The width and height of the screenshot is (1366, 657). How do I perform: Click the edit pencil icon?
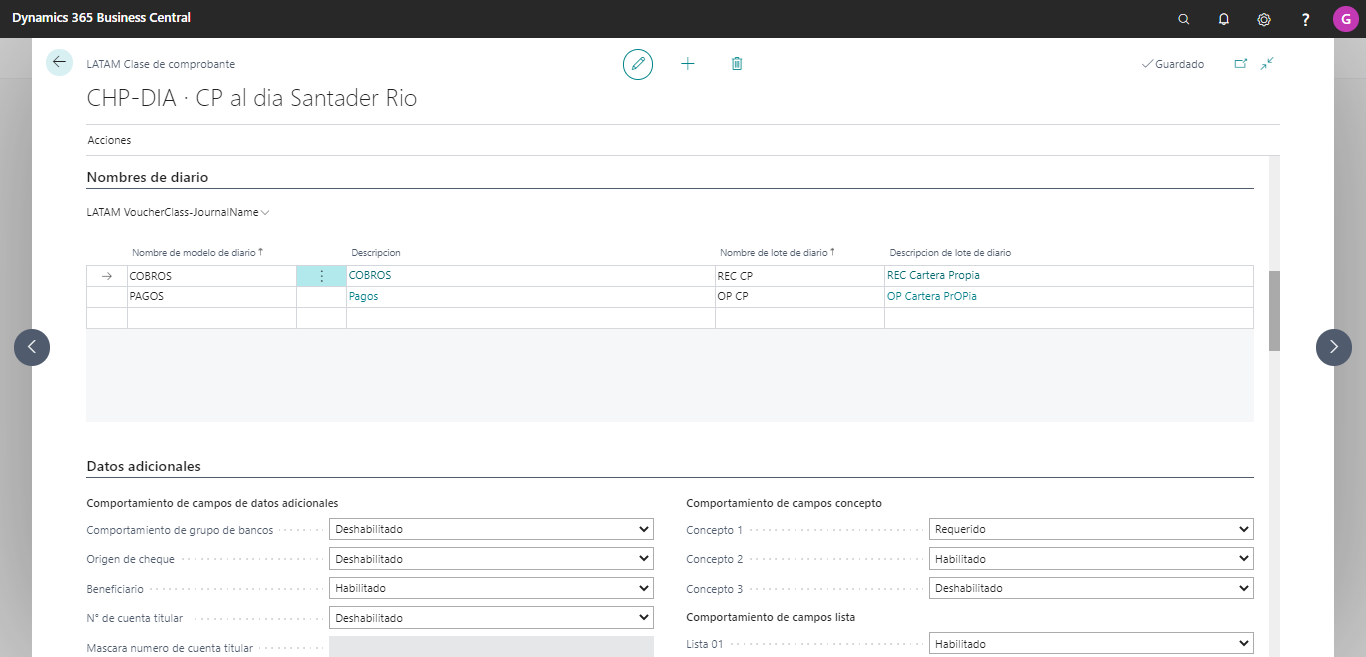pos(638,64)
